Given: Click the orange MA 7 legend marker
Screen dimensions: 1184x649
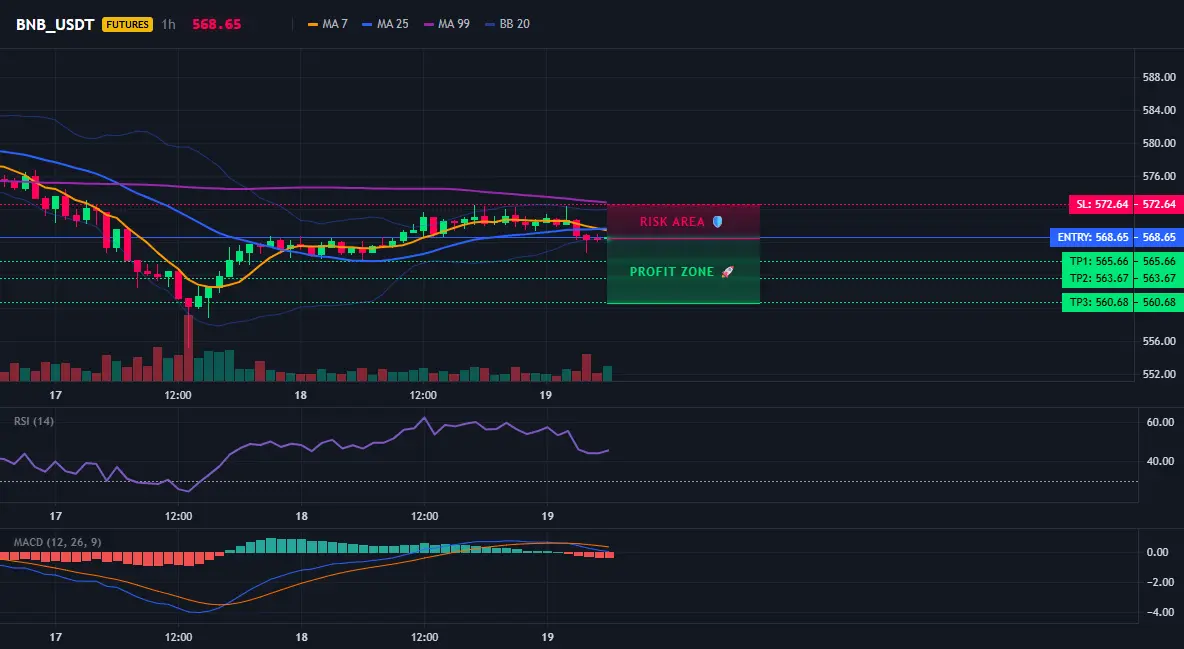Looking at the screenshot, I should pyautogui.click(x=313, y=24).
